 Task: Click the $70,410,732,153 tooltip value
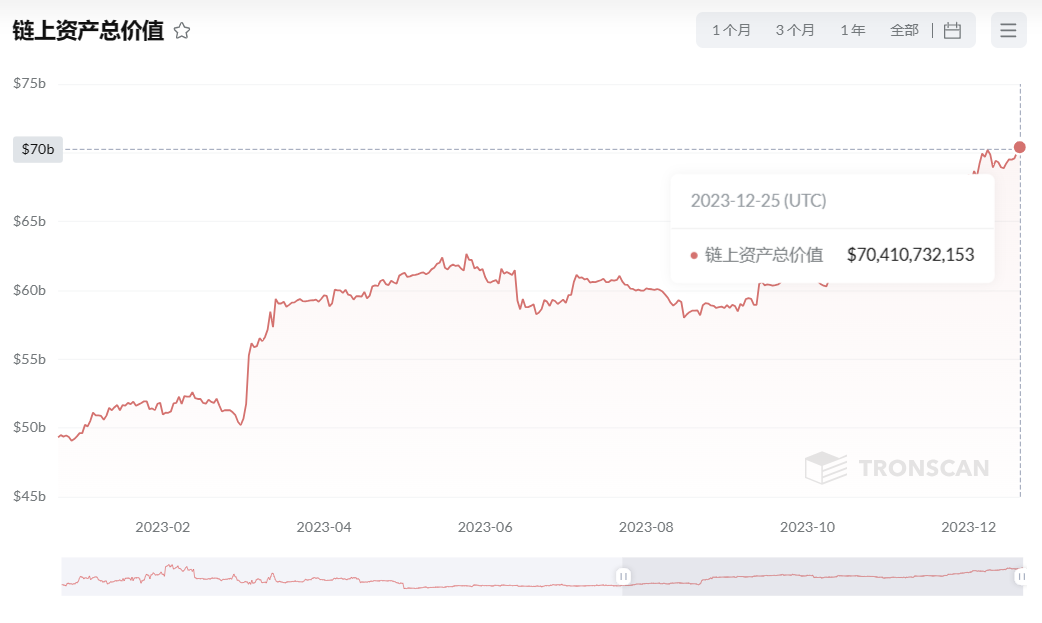(x=910, y=255)
